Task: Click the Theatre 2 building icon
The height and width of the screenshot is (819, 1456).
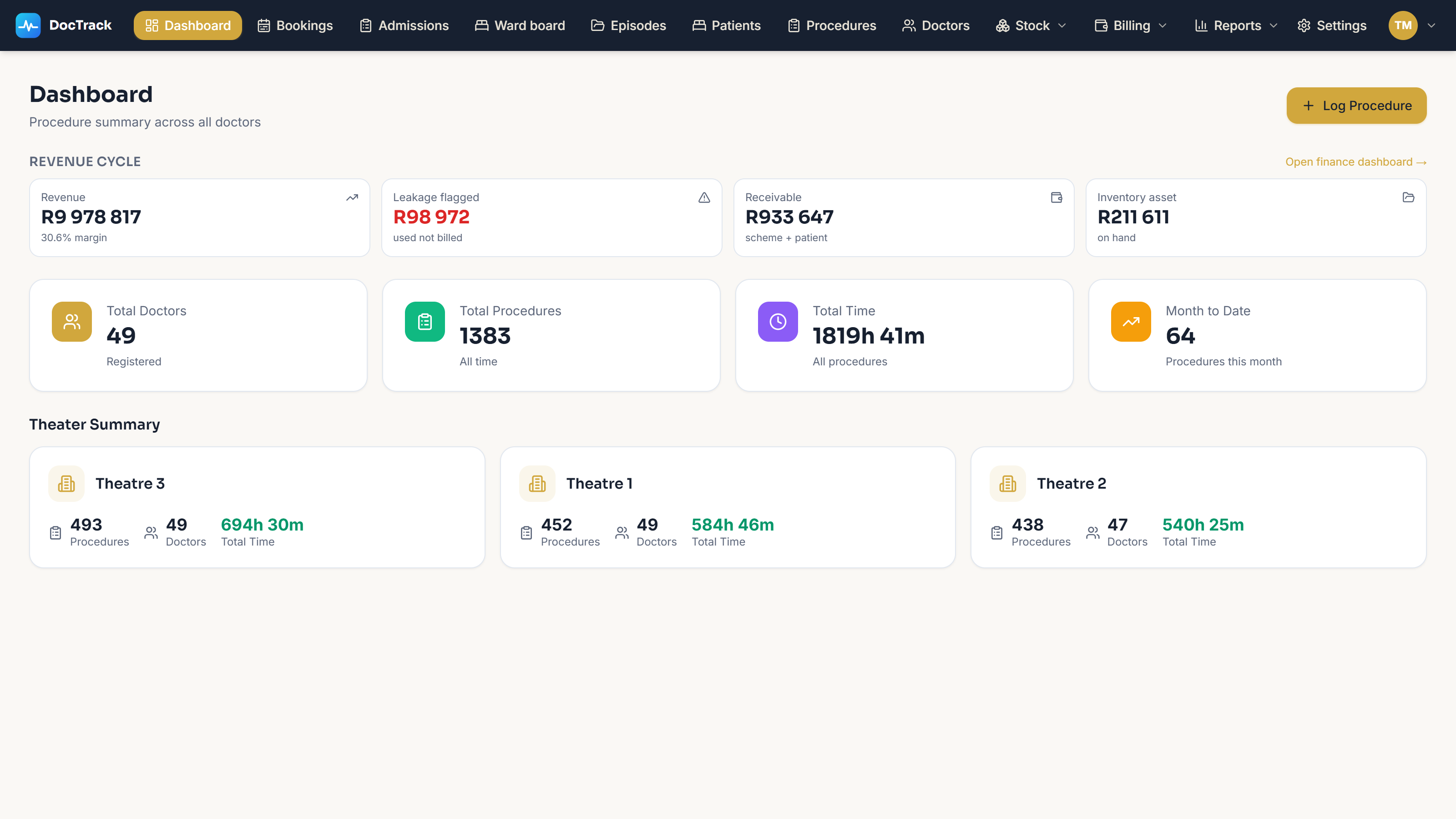Action: (x=1008, y=484)
